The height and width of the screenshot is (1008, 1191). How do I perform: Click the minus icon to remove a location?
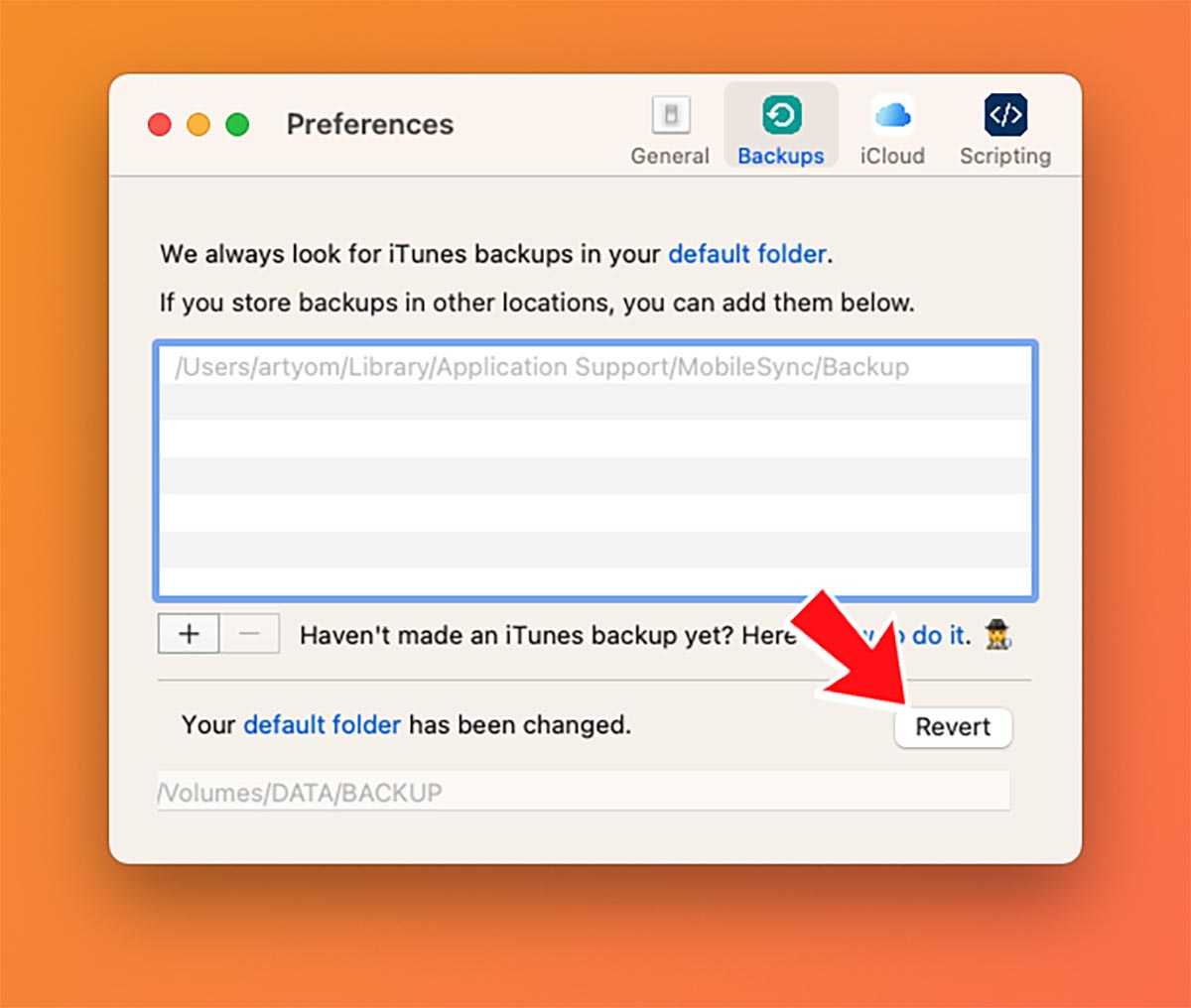tap(249, 634)
